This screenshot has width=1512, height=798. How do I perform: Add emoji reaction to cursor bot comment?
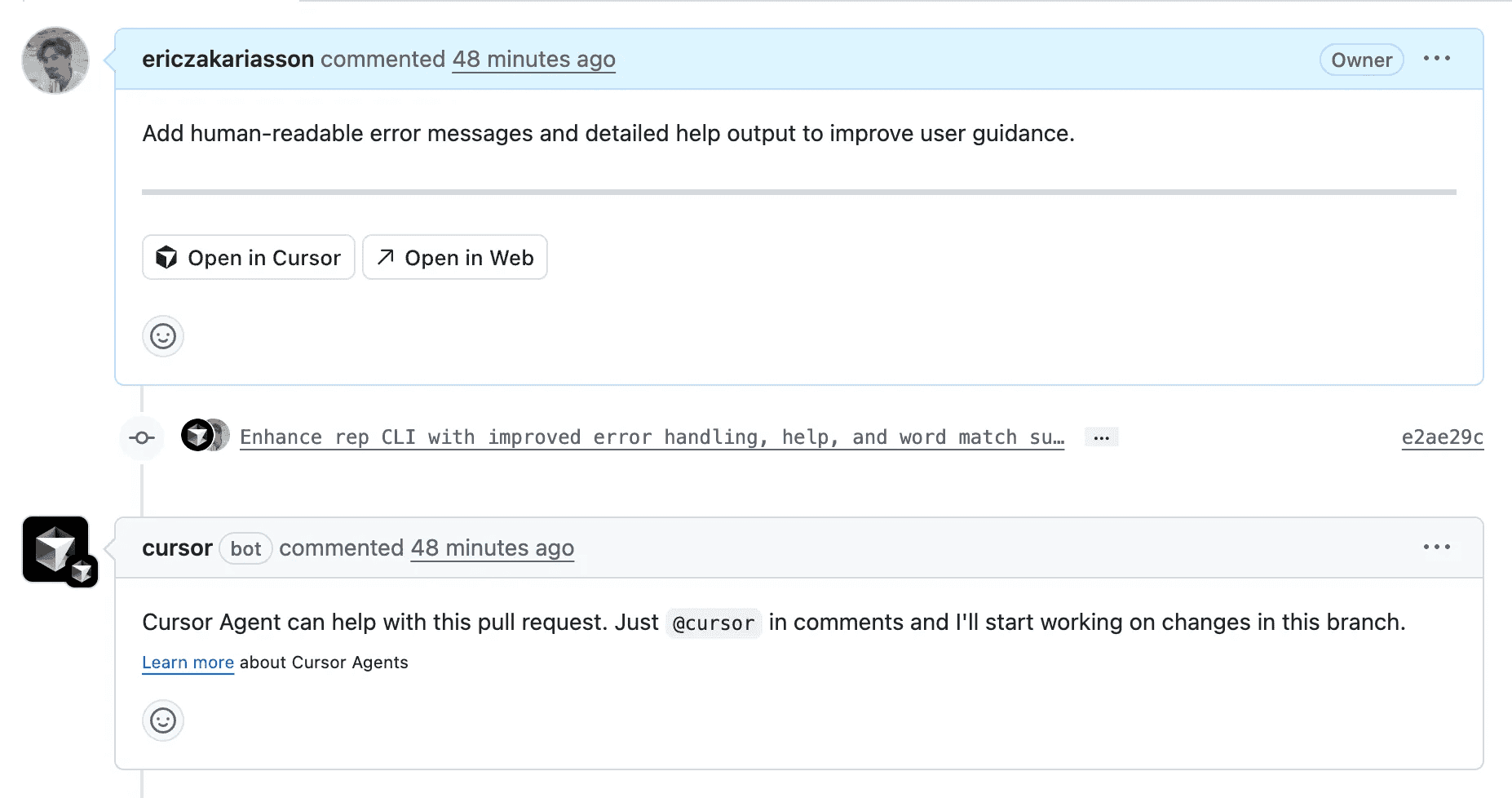[163, 720]
